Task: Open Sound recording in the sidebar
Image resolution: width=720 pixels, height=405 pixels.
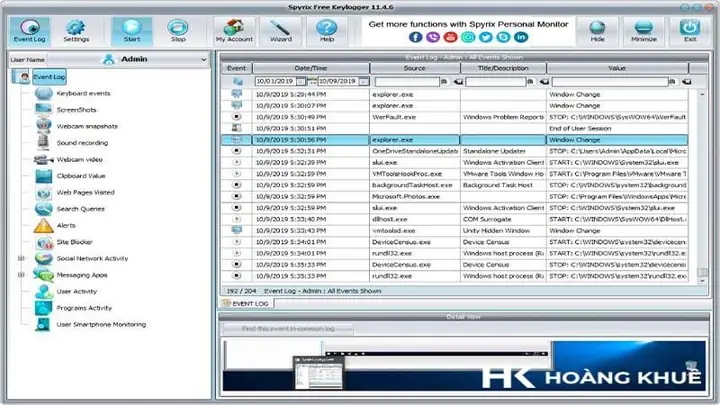Action: 82,143
